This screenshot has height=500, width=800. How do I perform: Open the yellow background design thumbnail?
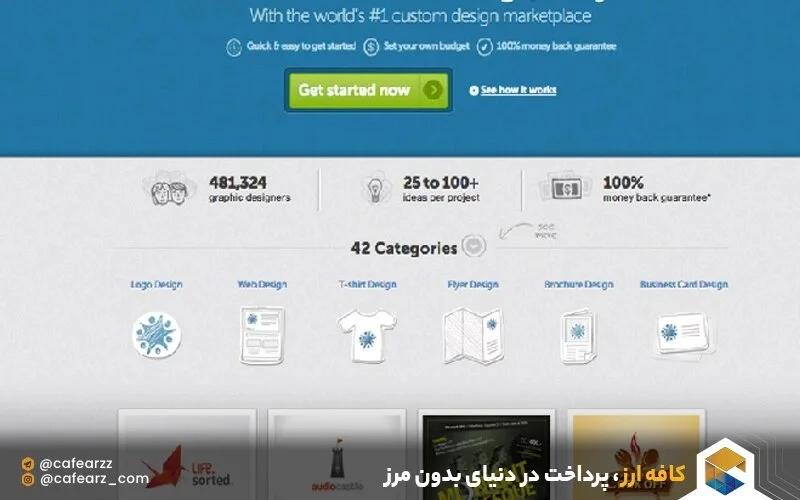636,454
